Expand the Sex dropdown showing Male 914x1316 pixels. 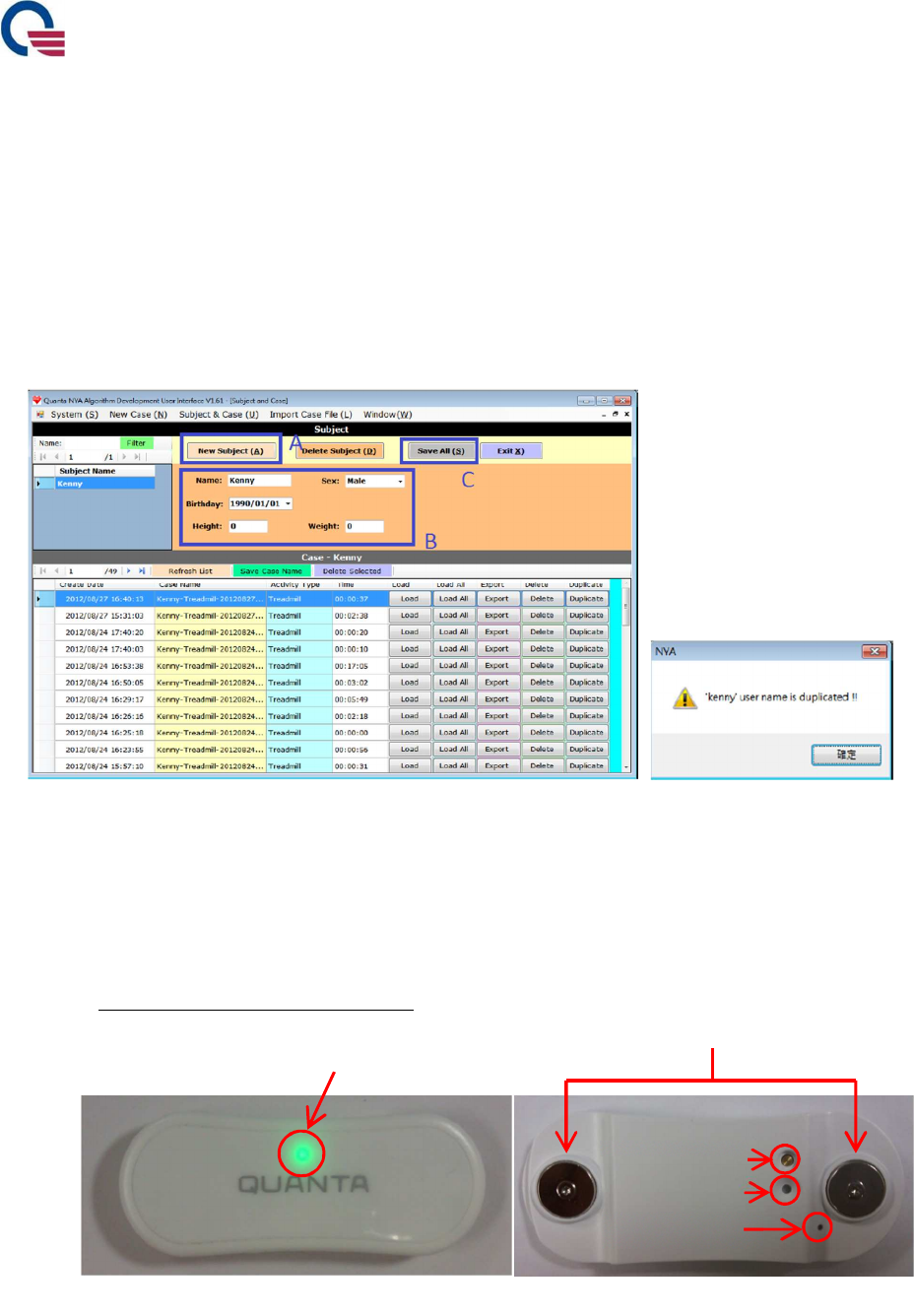click(x=400, y=482)
